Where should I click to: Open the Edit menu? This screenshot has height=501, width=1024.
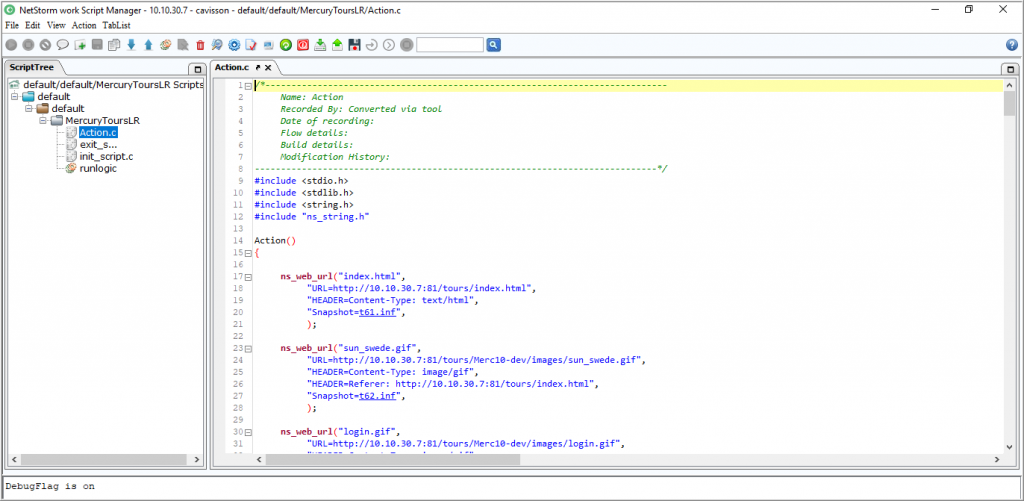(x=33, y=25)
